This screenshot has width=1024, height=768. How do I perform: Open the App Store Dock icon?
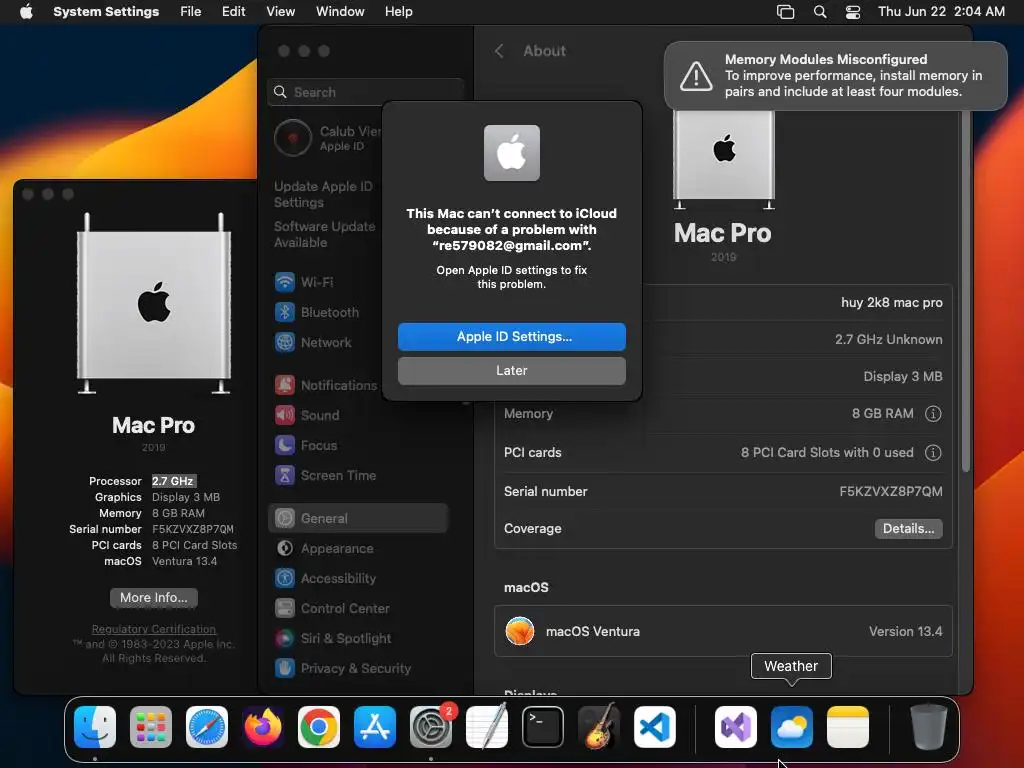click(x=375, y=727)
